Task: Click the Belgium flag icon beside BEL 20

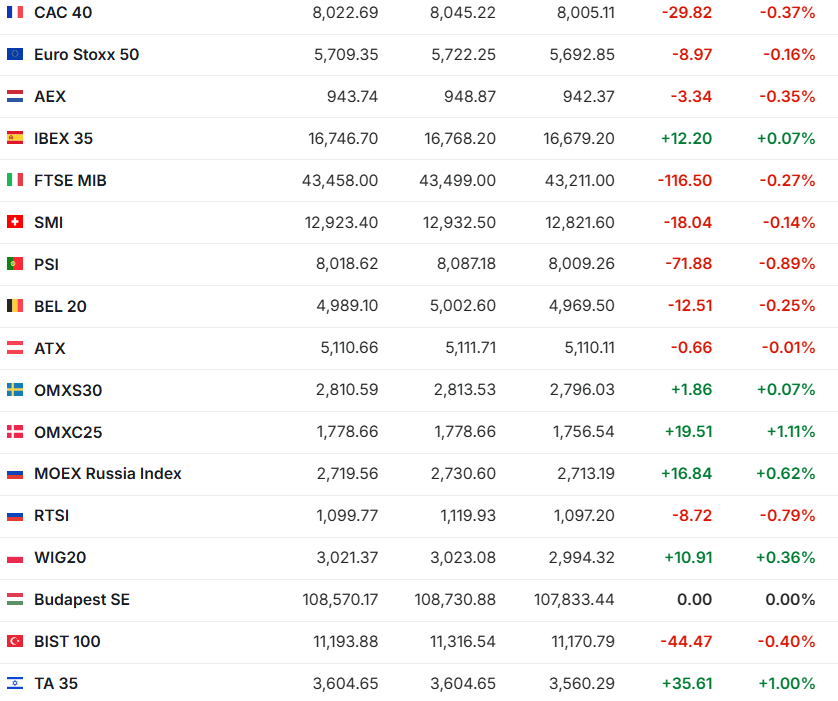Action: pos(15,307)
